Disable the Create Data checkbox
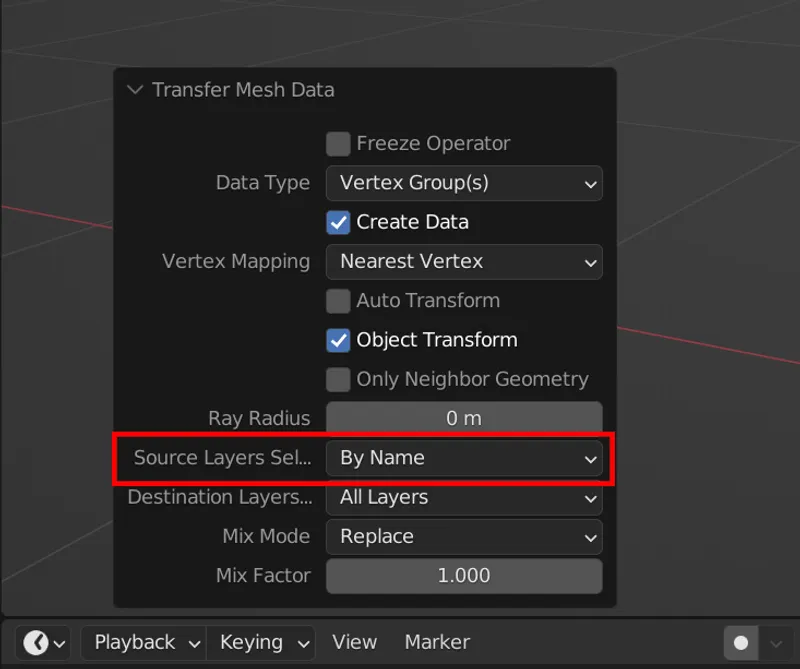The height and width of the screenshot is (669, 800). coord(338,222)
